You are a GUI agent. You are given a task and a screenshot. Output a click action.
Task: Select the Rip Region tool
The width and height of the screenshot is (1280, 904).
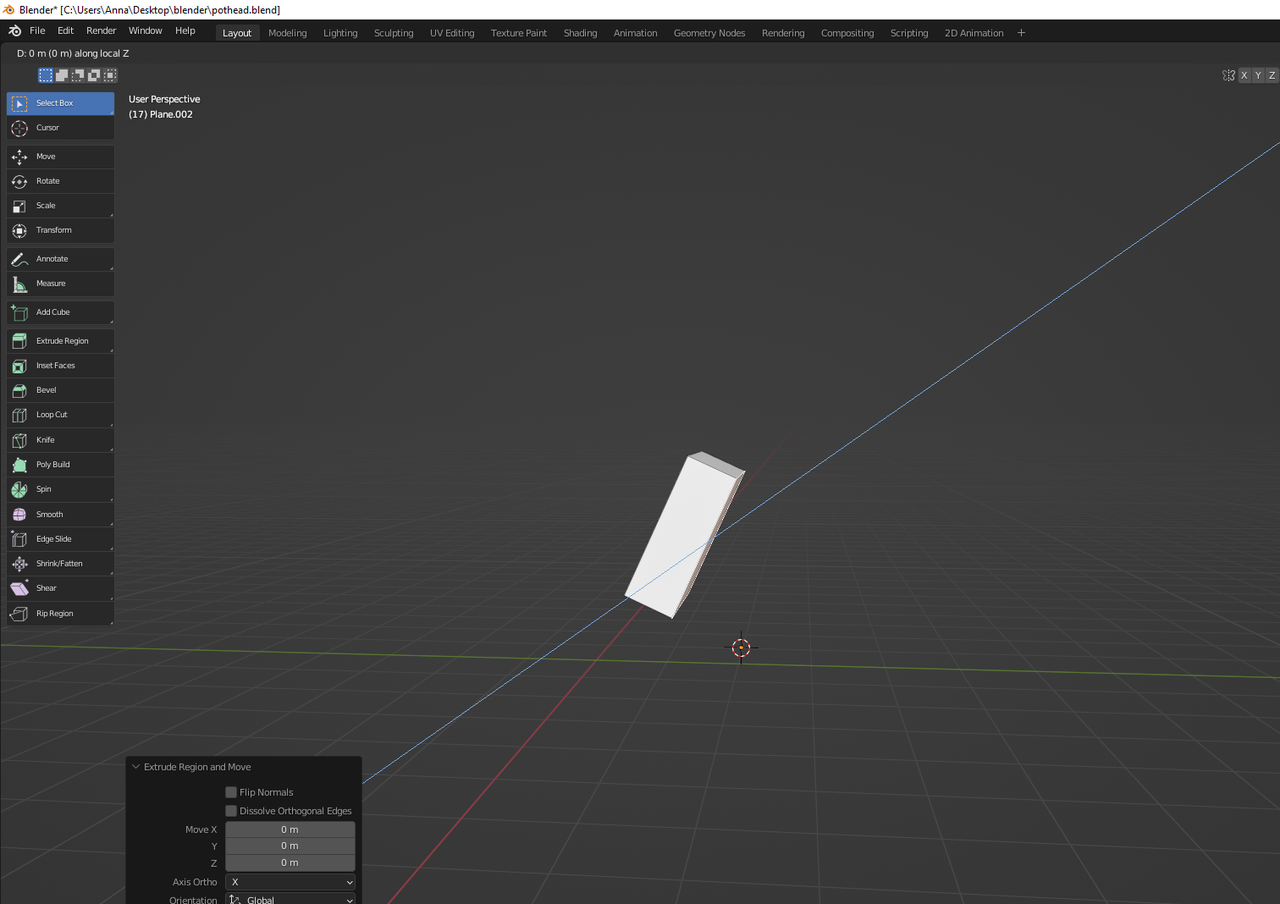(60, 614)
